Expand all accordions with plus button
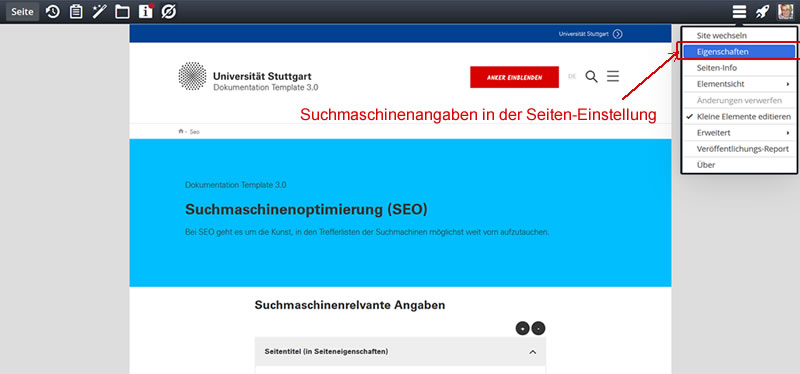This screenshot has width=800, height=374. pos(522,329)
